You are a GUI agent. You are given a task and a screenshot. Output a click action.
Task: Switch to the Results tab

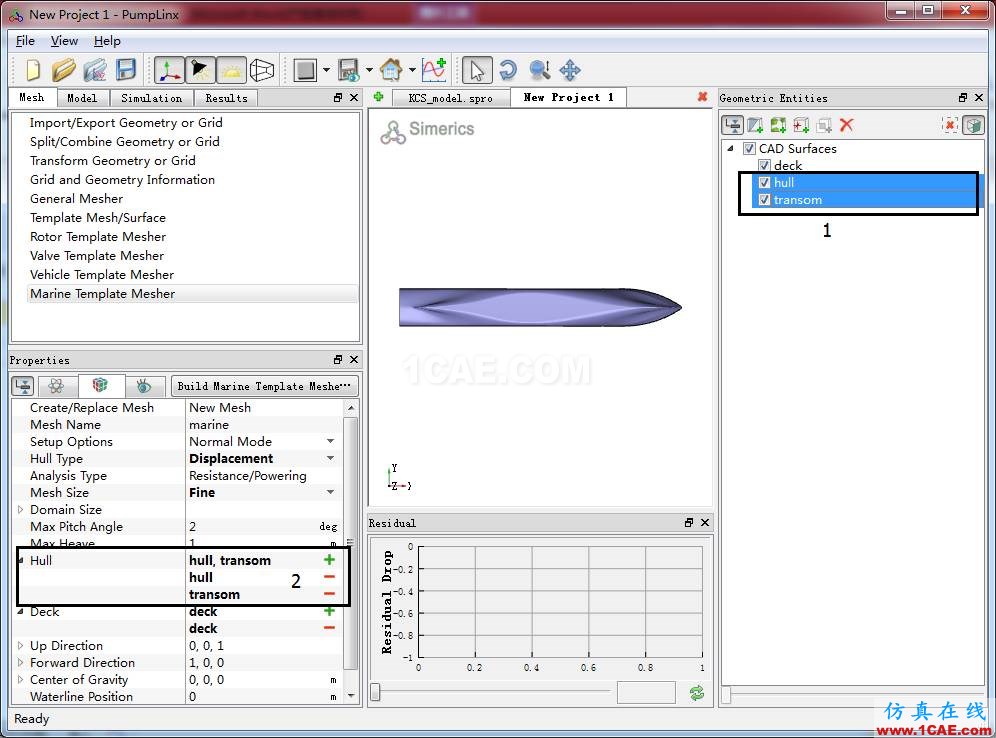226,98
